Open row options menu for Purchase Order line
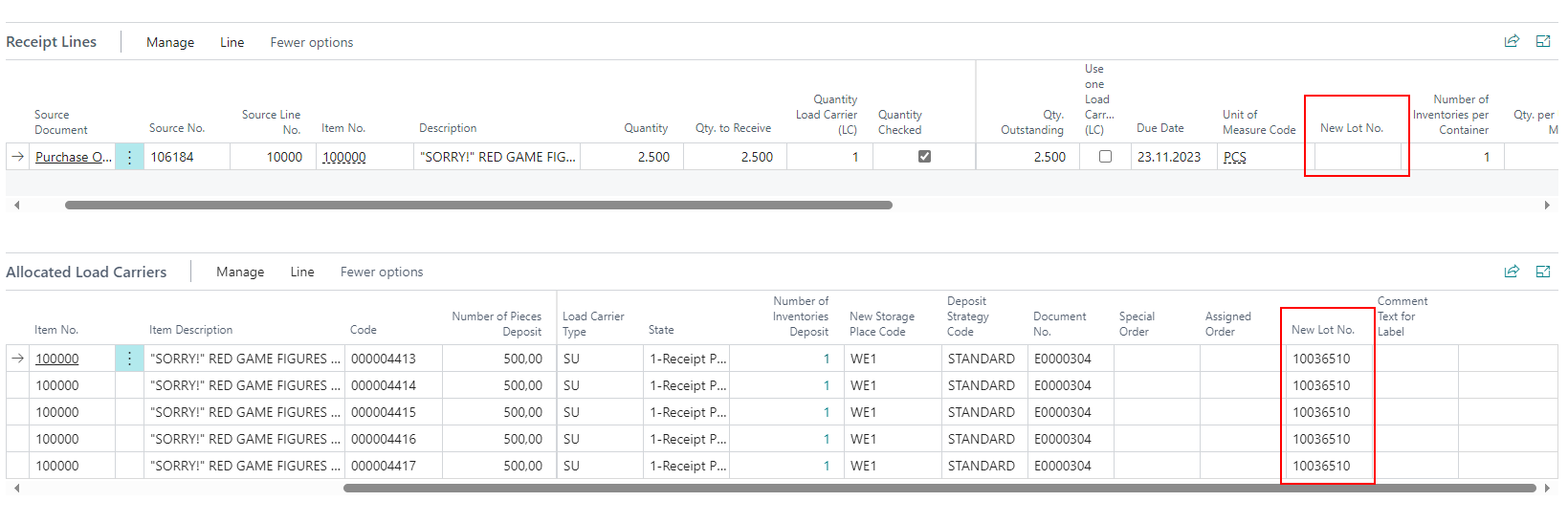 tap(129, 157)
